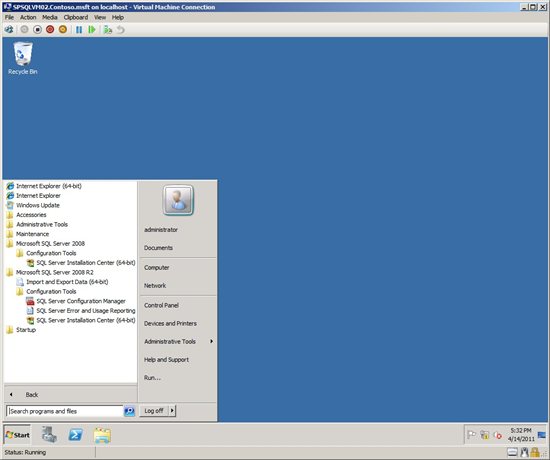Click the Start VM toolbar icon
Image resolution: width=550 pixels, height=460 pixels.
24,30
